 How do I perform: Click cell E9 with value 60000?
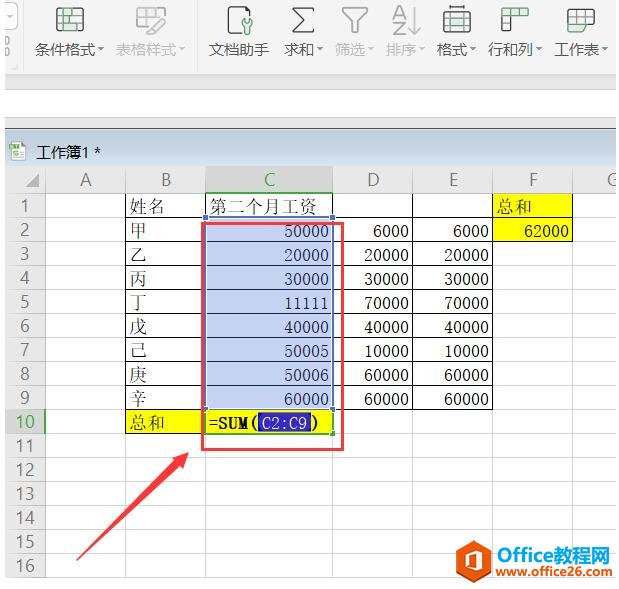453,398
